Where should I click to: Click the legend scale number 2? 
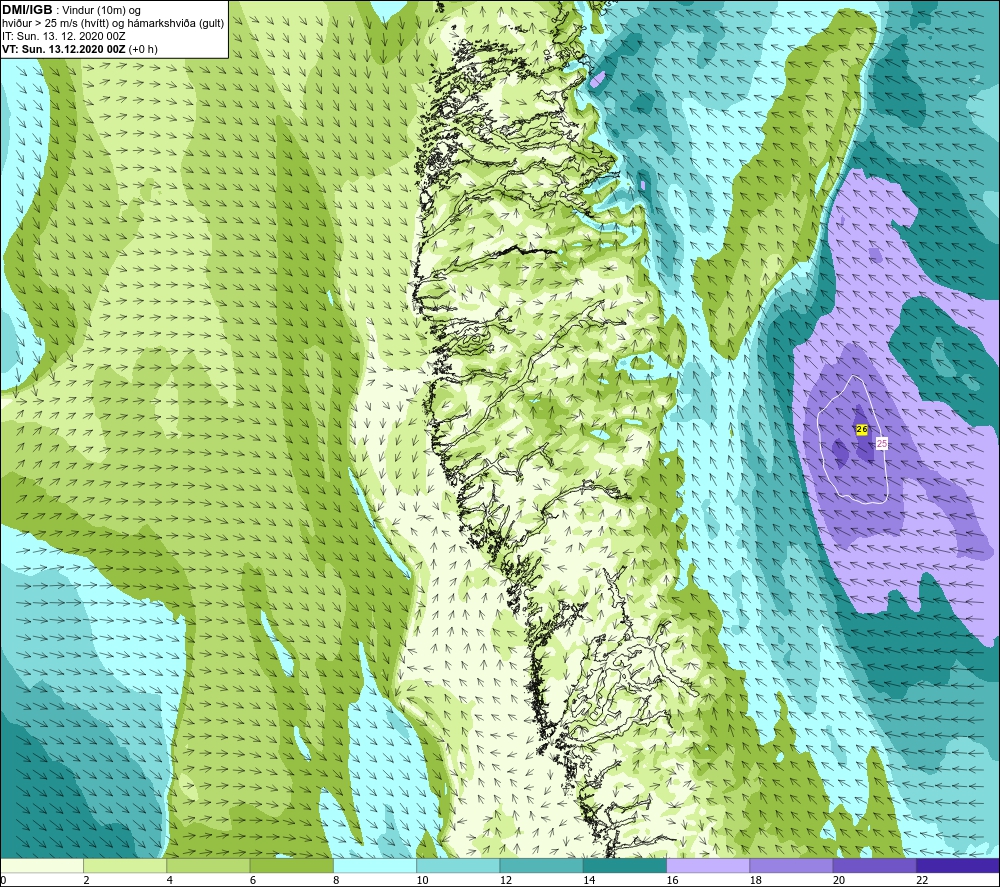pos(86,881)
